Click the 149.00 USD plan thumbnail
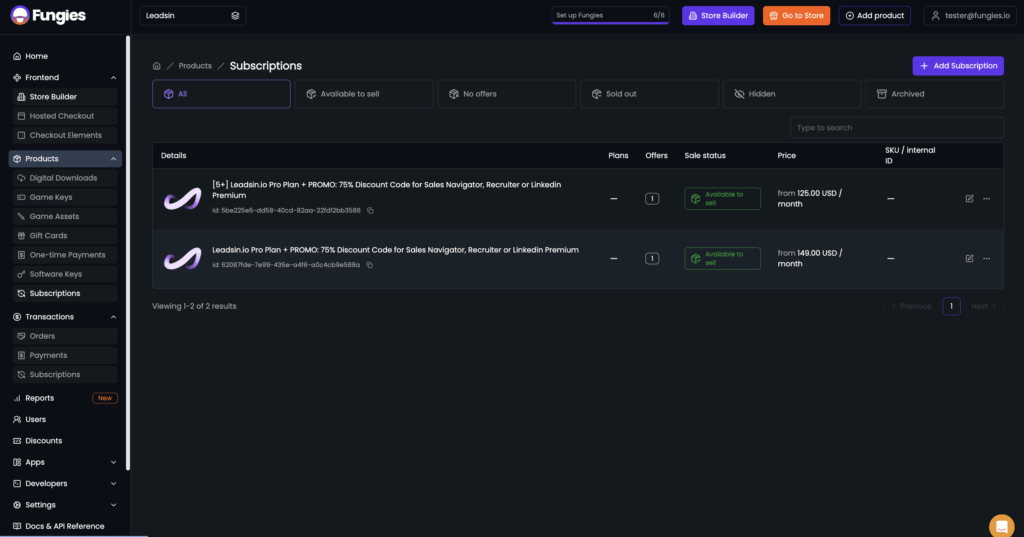This screenshot has height=537, width=1024. click(182, 259)
